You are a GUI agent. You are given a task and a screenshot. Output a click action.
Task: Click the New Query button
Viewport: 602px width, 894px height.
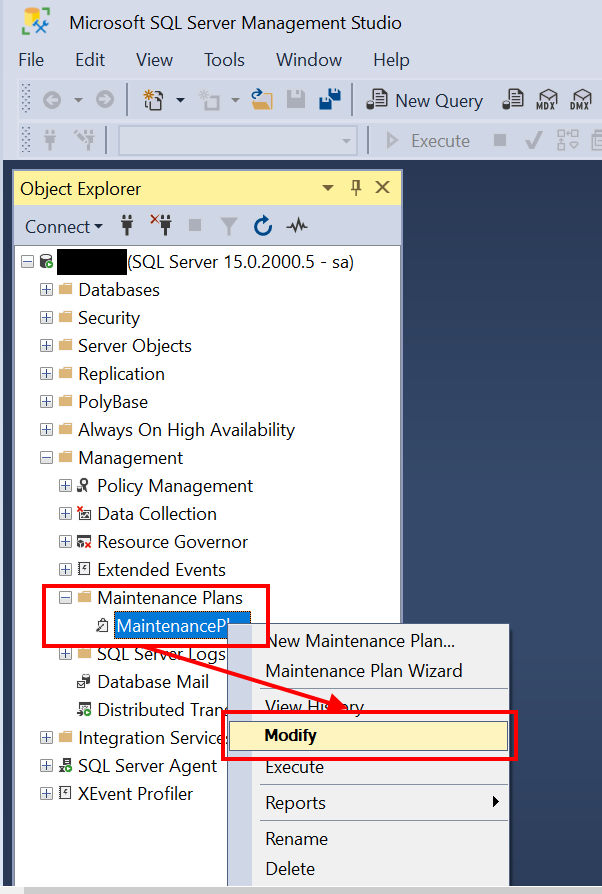(425, 100)
